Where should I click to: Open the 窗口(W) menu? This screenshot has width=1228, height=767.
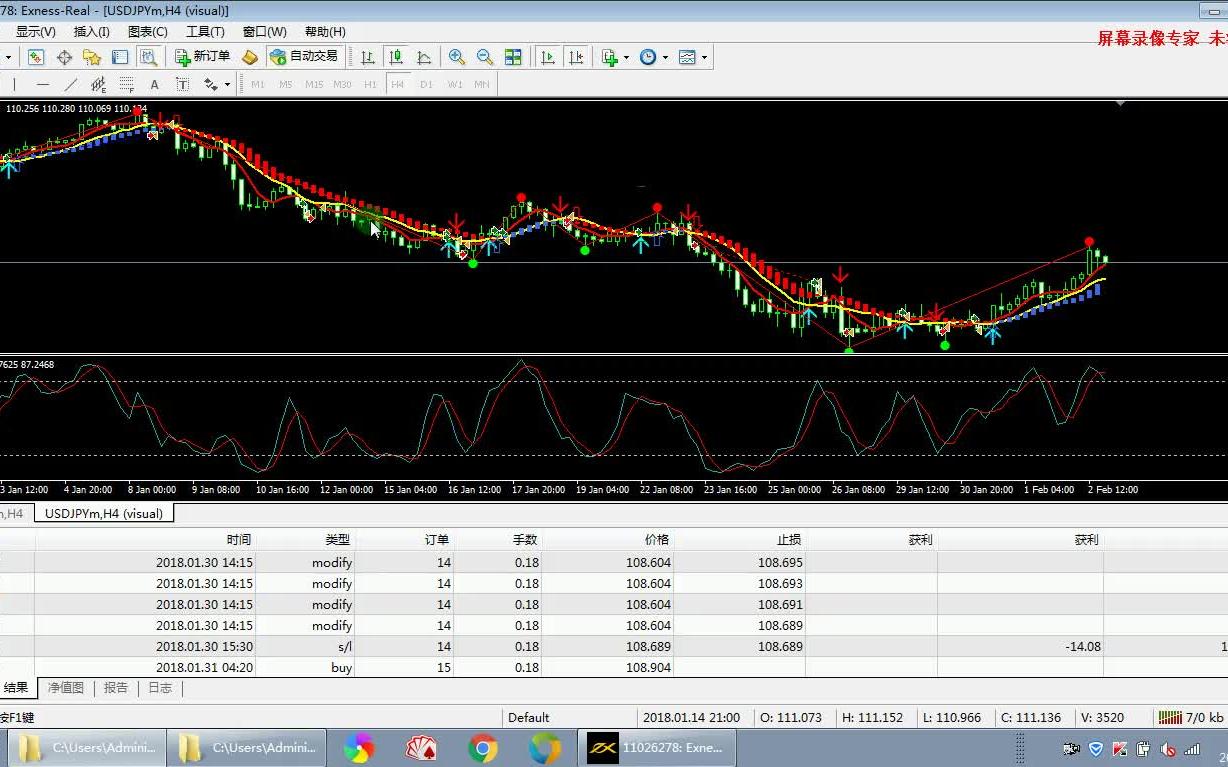[x=264, y=32]
